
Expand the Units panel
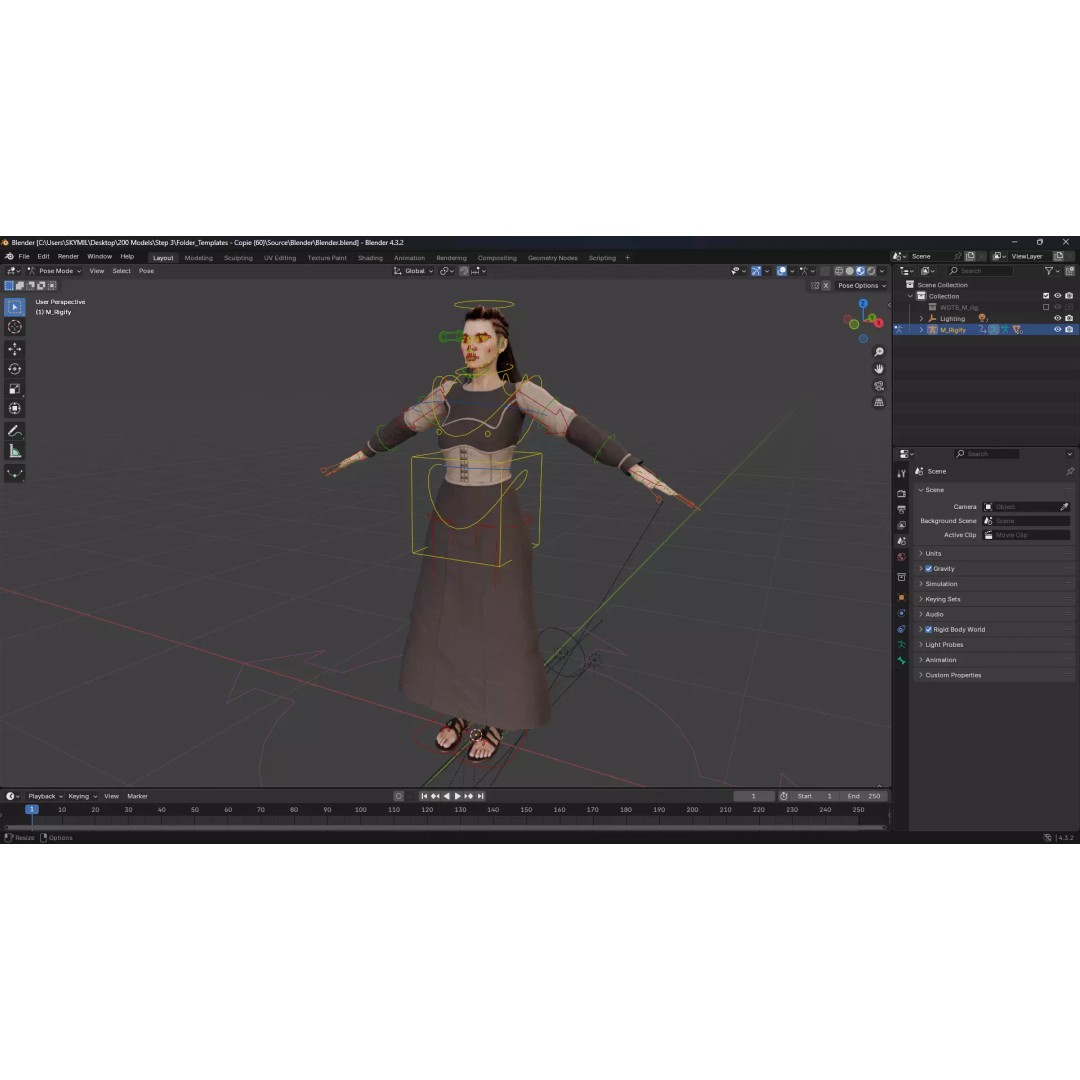point(995,554)
